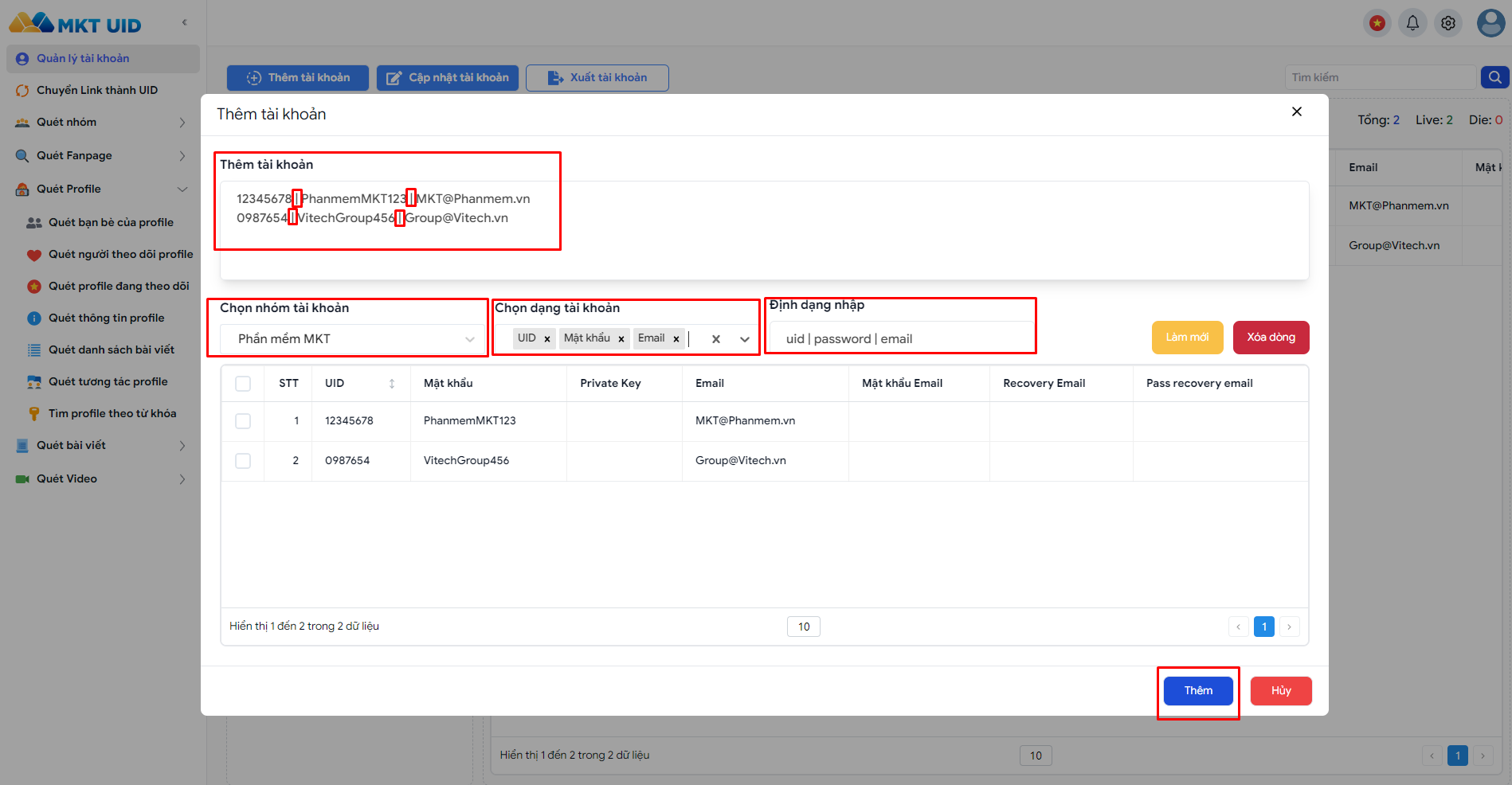1512x785 pixels.
Task: Check the row for UID 12345678
Action: click(243, 421)
